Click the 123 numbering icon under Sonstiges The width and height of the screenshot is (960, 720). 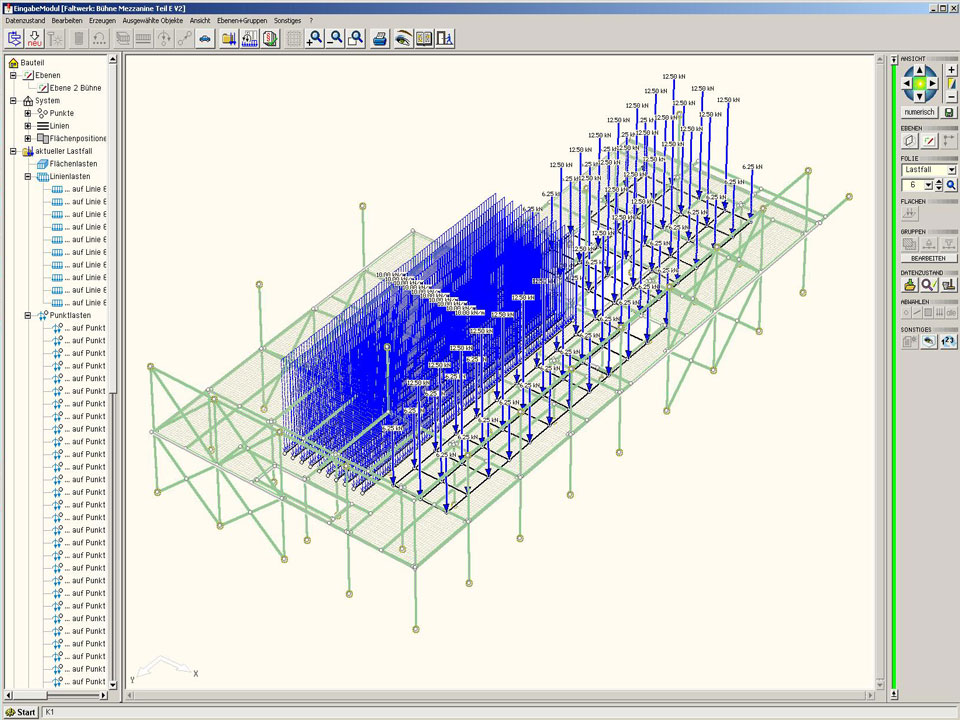pyautogui.click(x=948, y=341)
